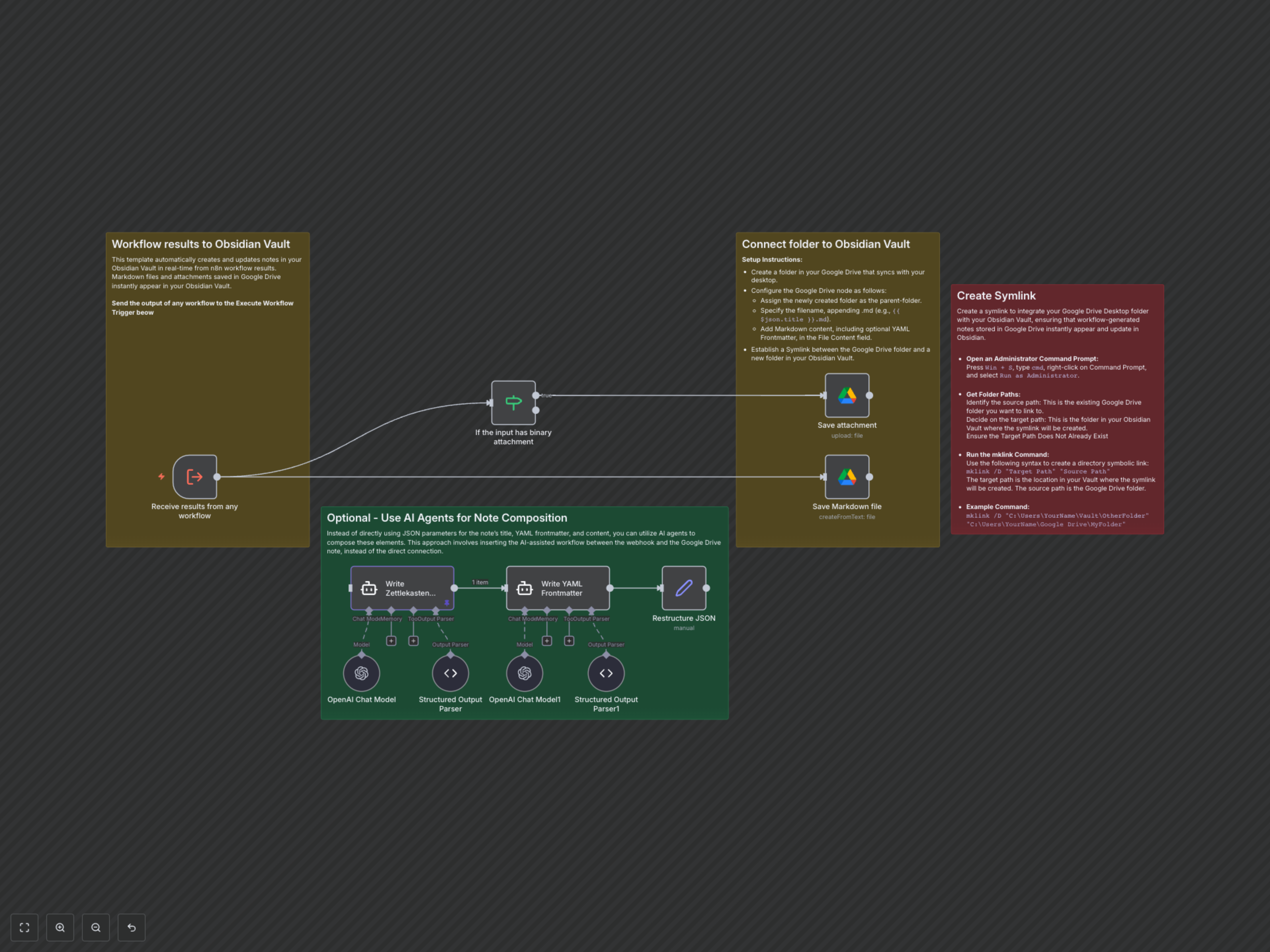Select the Write YAML Frontmatter agent node
1270x952 pixels.
558,588
